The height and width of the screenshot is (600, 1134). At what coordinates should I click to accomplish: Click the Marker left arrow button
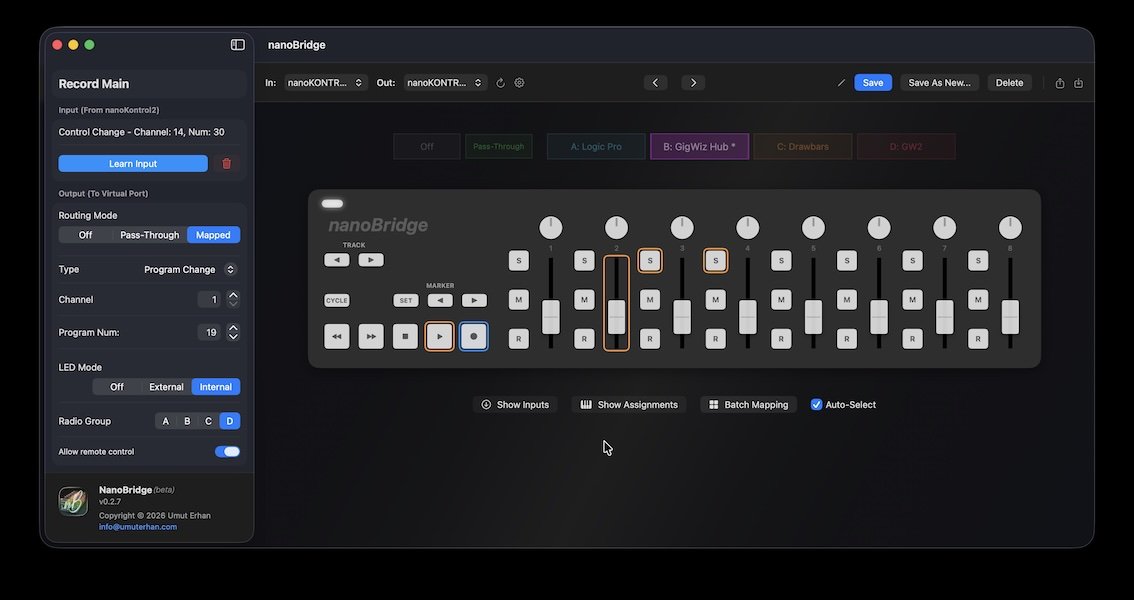coord(440,300)
